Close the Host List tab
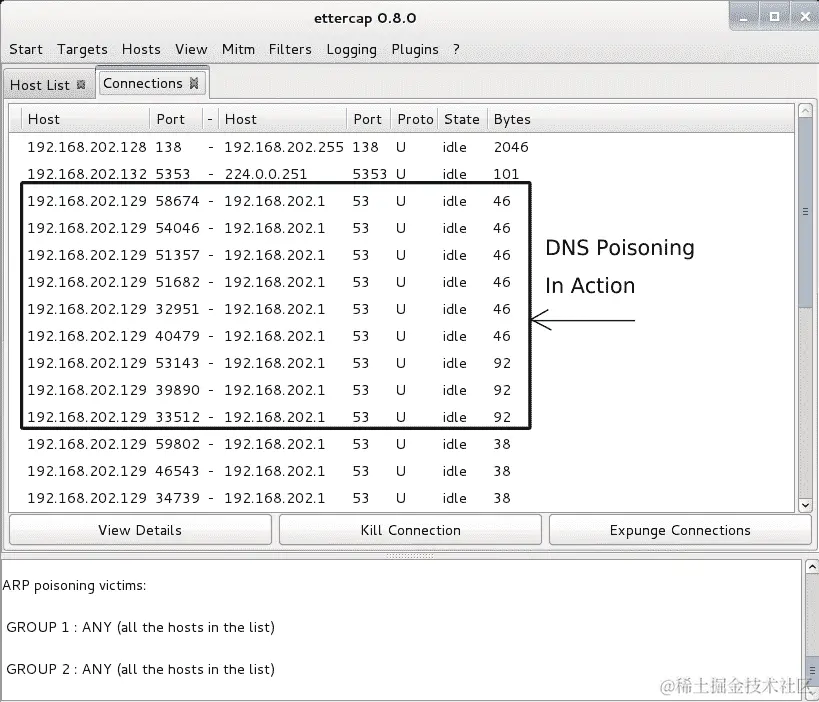Image resolution: width=819 pixels, height=702 pixels. pyautogui.click(x=81, y=85)
